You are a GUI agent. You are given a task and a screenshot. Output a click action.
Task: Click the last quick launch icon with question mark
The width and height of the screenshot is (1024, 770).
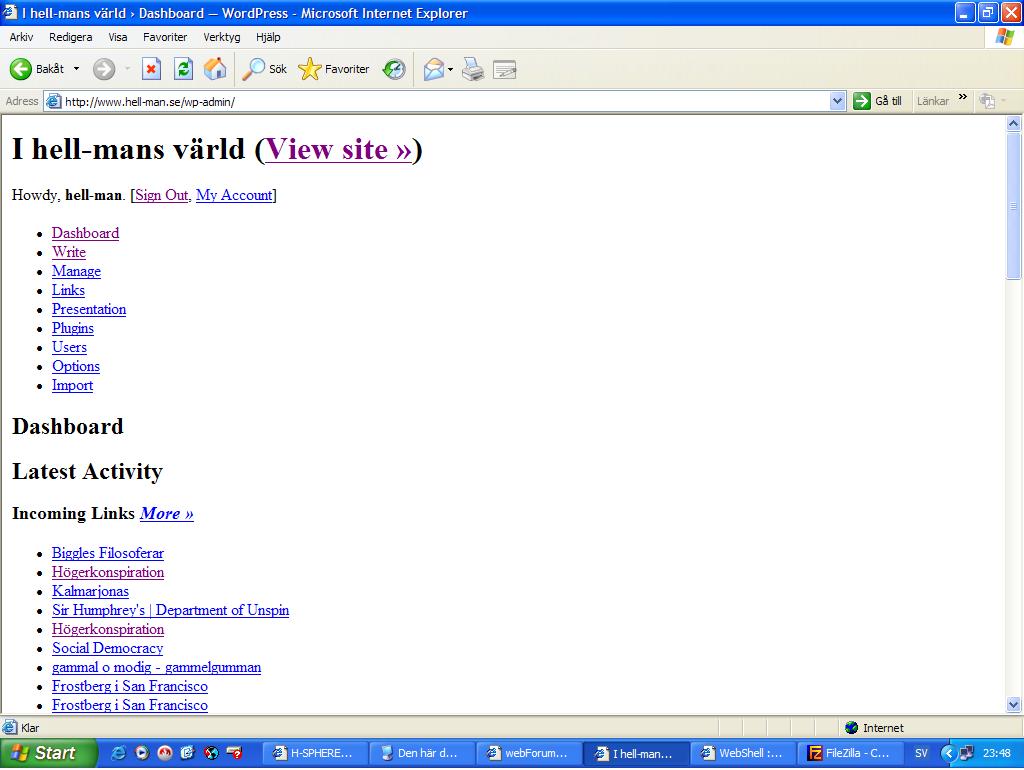(234, 753)
